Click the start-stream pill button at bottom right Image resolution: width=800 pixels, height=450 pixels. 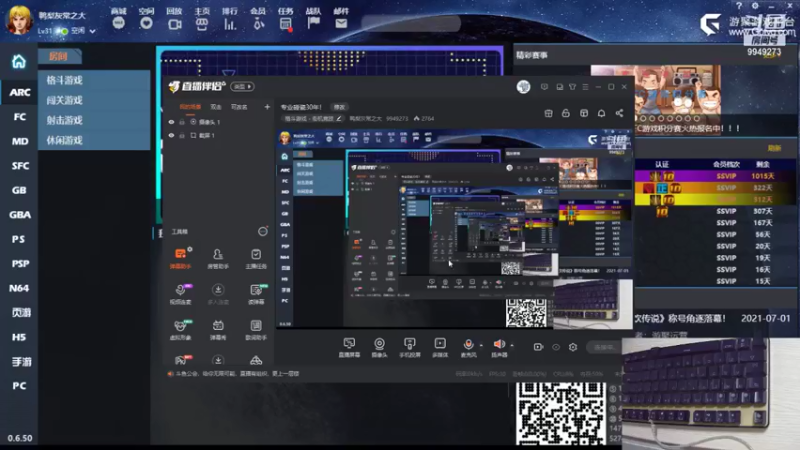click(x=604, y=347)
